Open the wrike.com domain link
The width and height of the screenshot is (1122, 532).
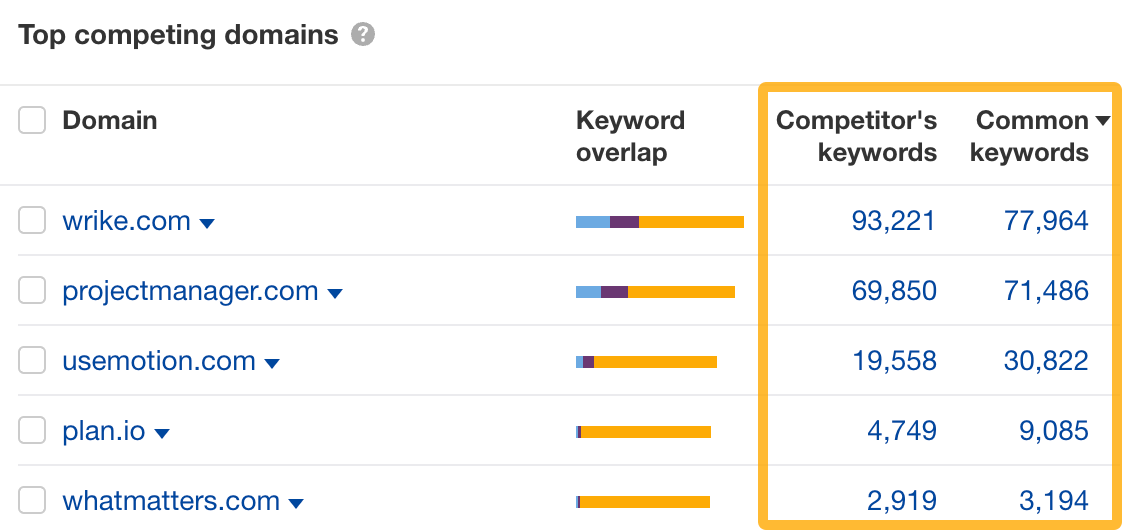tap(127, 221)
